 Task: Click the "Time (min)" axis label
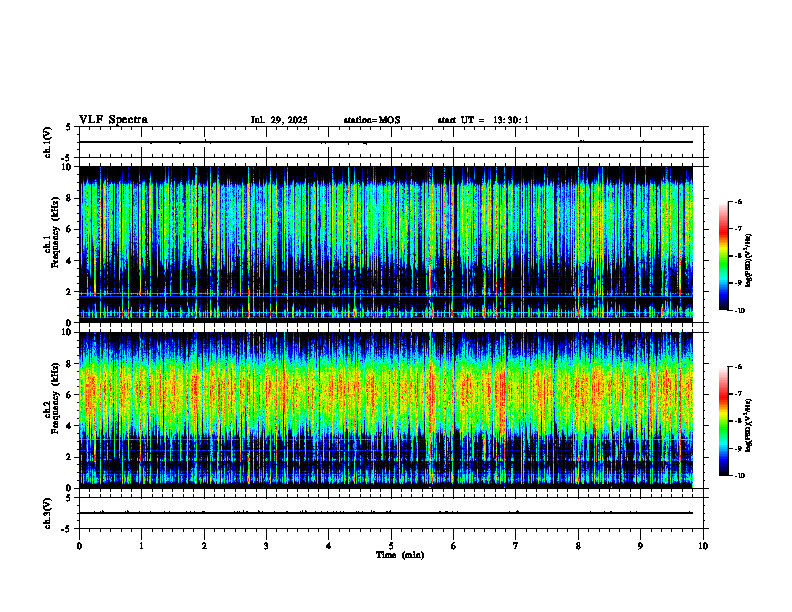pyautogui.click(x=400, y=555)
